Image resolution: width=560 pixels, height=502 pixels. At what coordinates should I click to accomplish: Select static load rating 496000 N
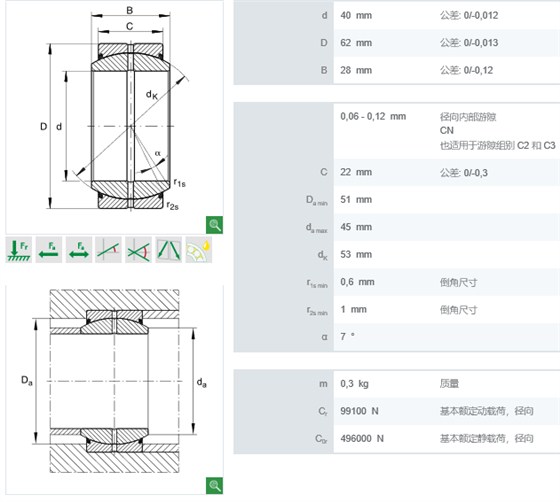pyautogui.click(x=362, y=439)
